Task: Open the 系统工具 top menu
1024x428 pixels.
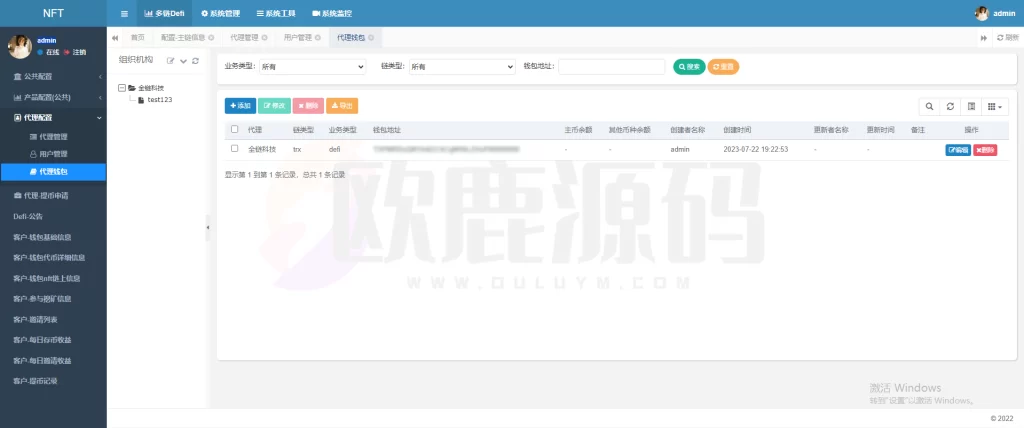Action: pos(276,13)
